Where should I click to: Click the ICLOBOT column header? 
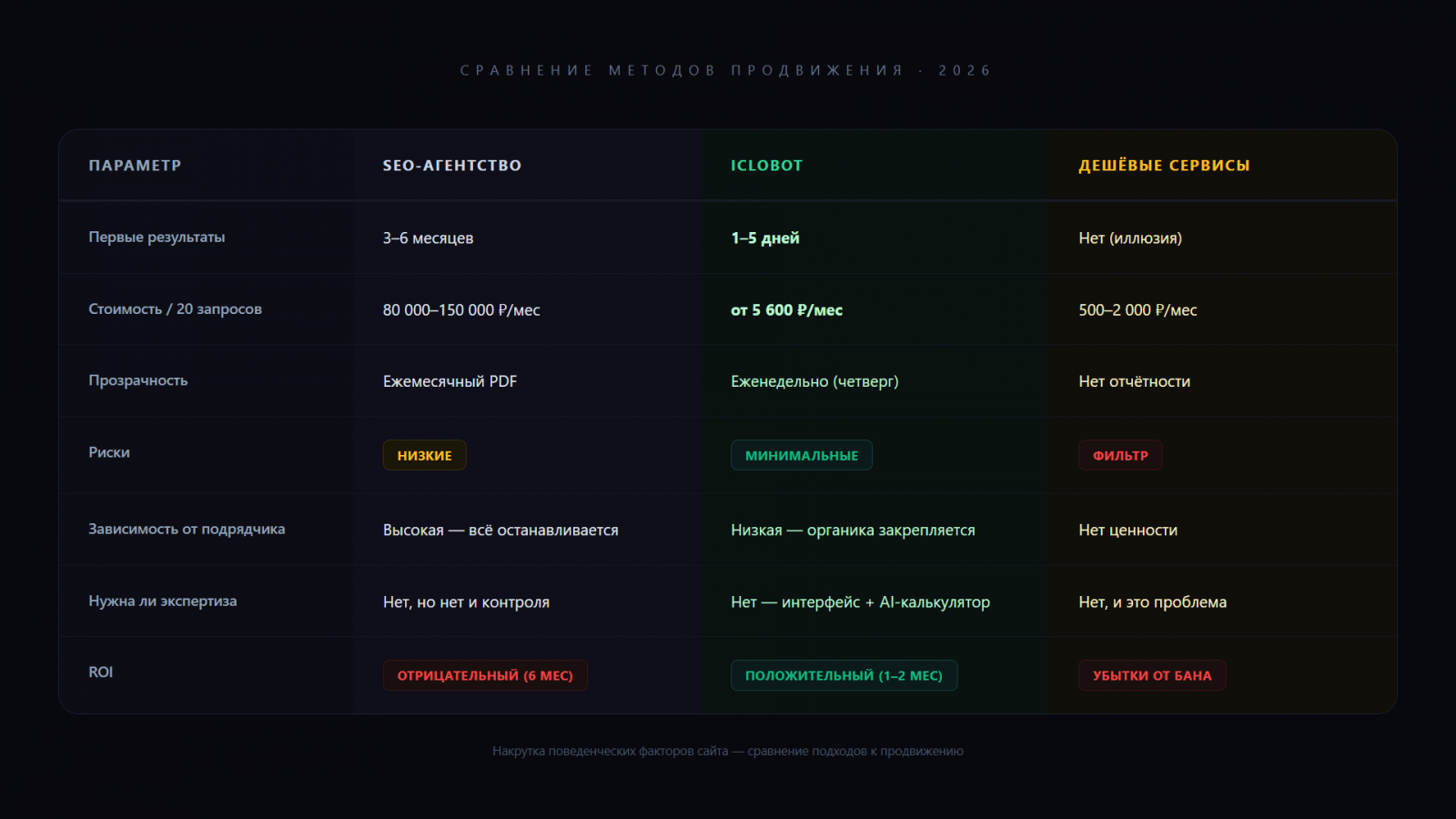[766, 166]
